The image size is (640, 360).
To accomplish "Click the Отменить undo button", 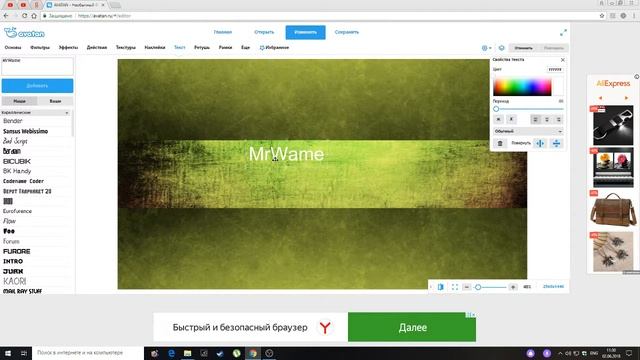I will click(524, 48).
